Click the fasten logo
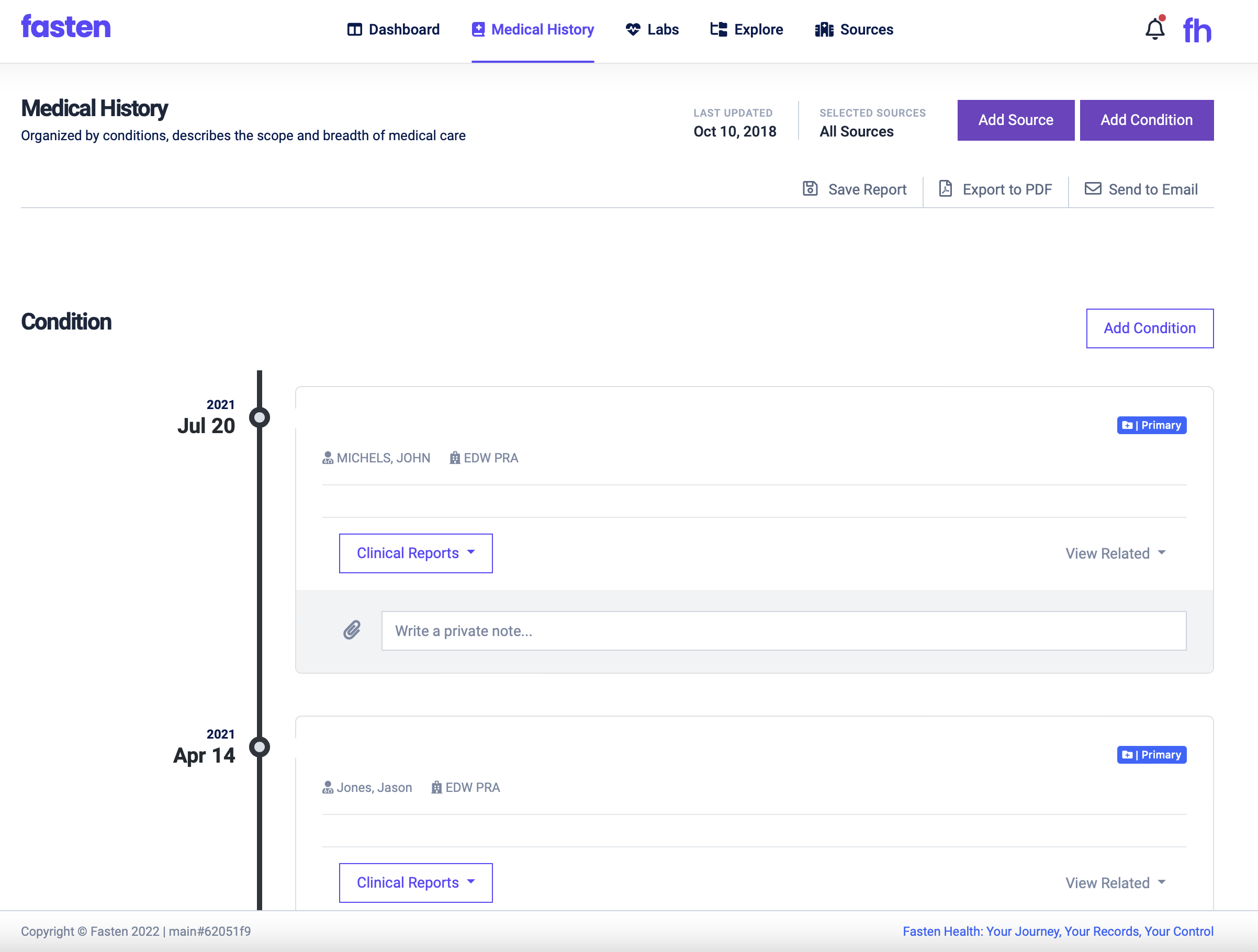1258x952 pixels. tap(66, 27)
